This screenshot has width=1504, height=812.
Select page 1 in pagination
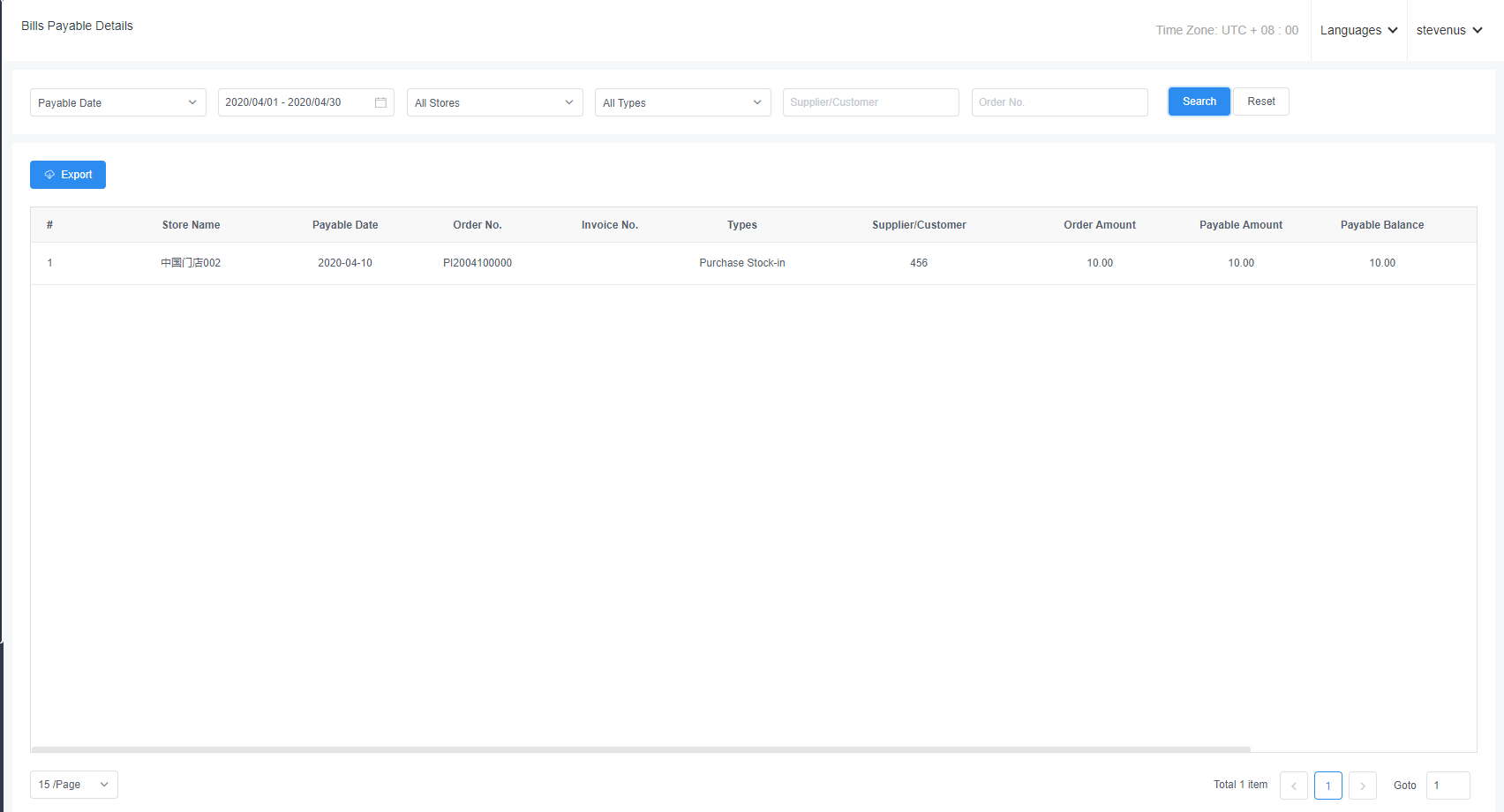(1327, 786)
